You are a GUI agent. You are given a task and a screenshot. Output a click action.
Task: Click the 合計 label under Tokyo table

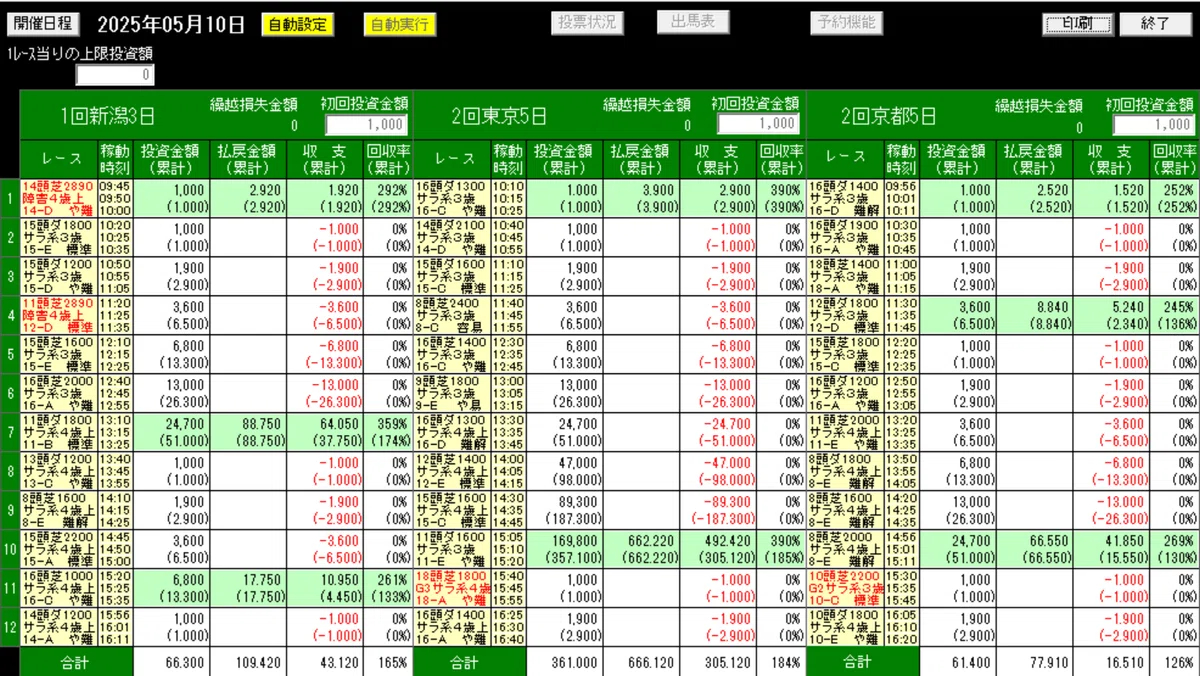464,662
